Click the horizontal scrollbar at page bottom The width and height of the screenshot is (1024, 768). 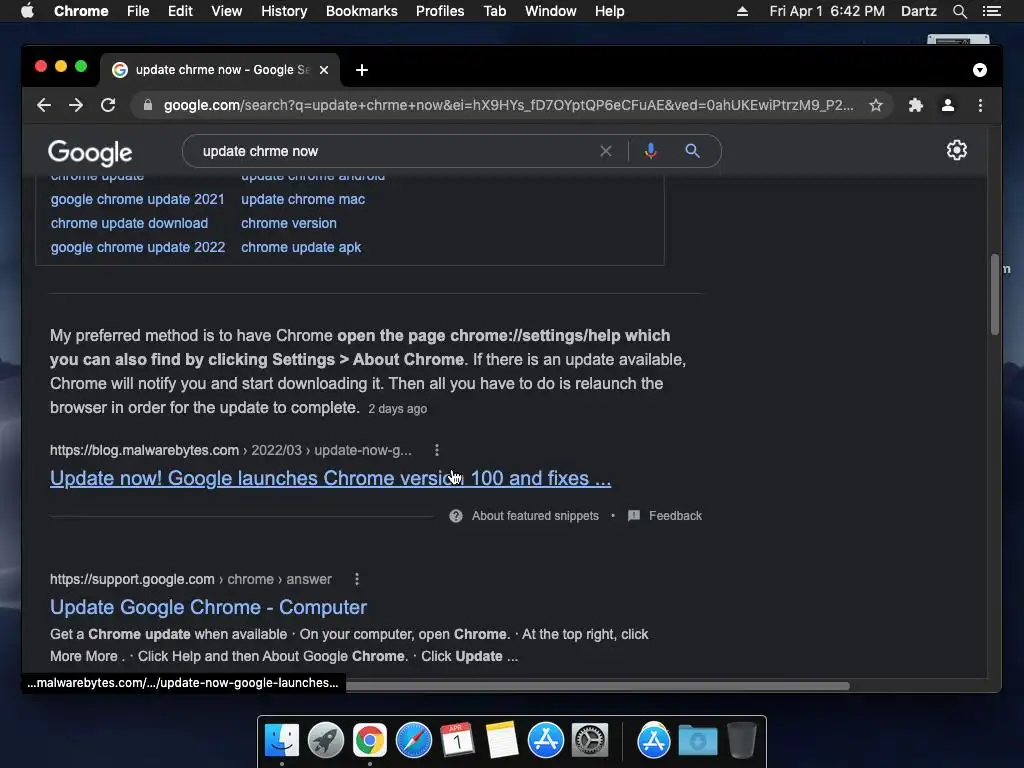point(598,686)
